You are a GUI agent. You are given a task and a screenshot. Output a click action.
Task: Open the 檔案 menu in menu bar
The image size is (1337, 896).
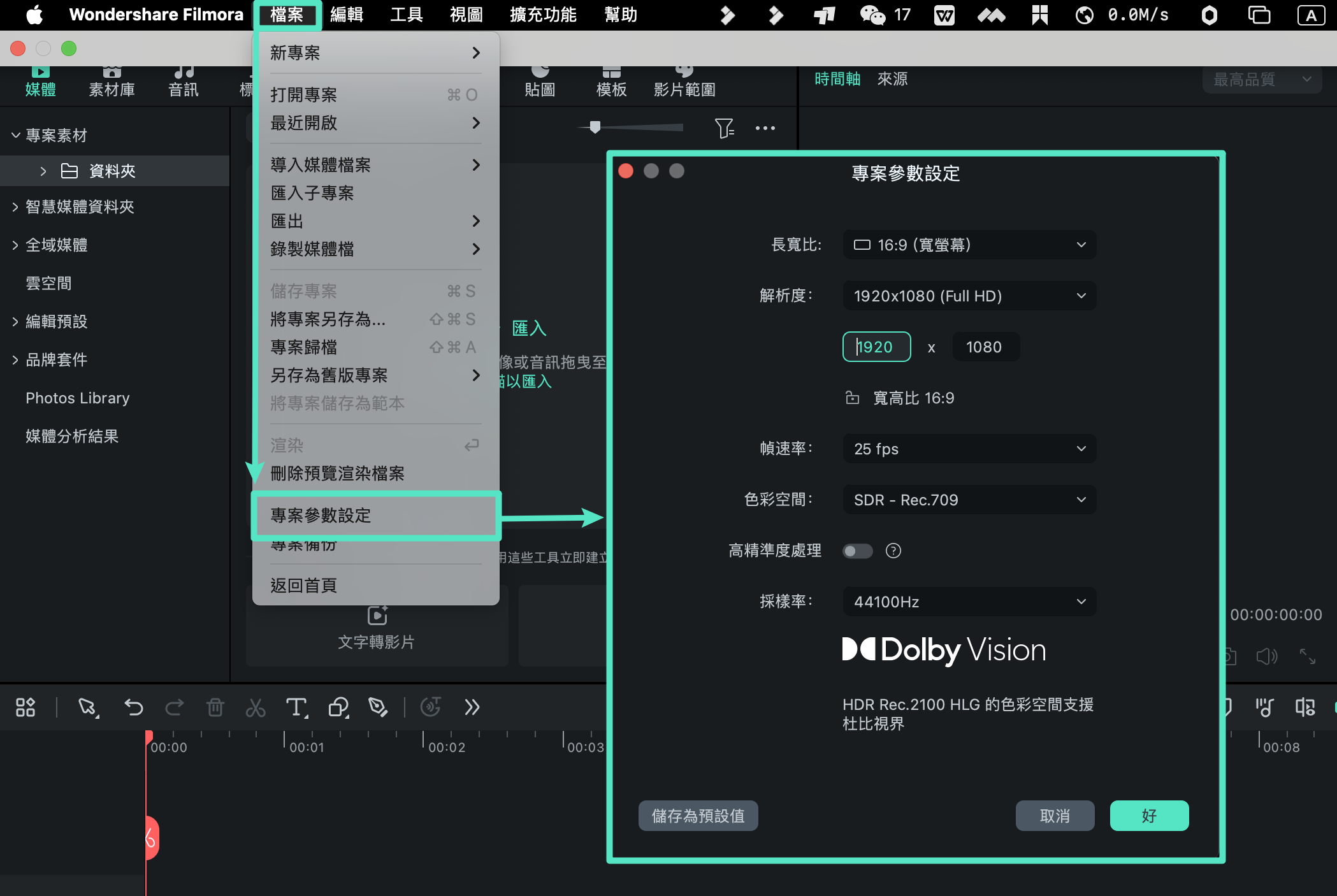tap(287, 15)
